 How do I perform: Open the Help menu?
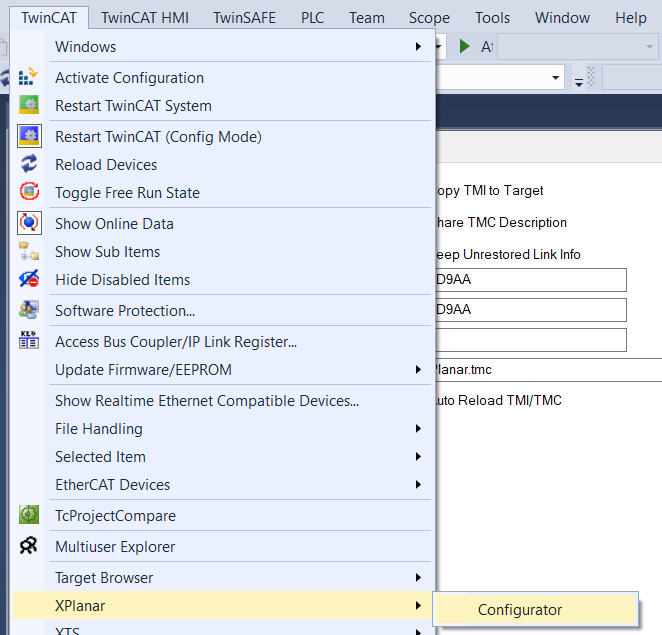(631, 18)
